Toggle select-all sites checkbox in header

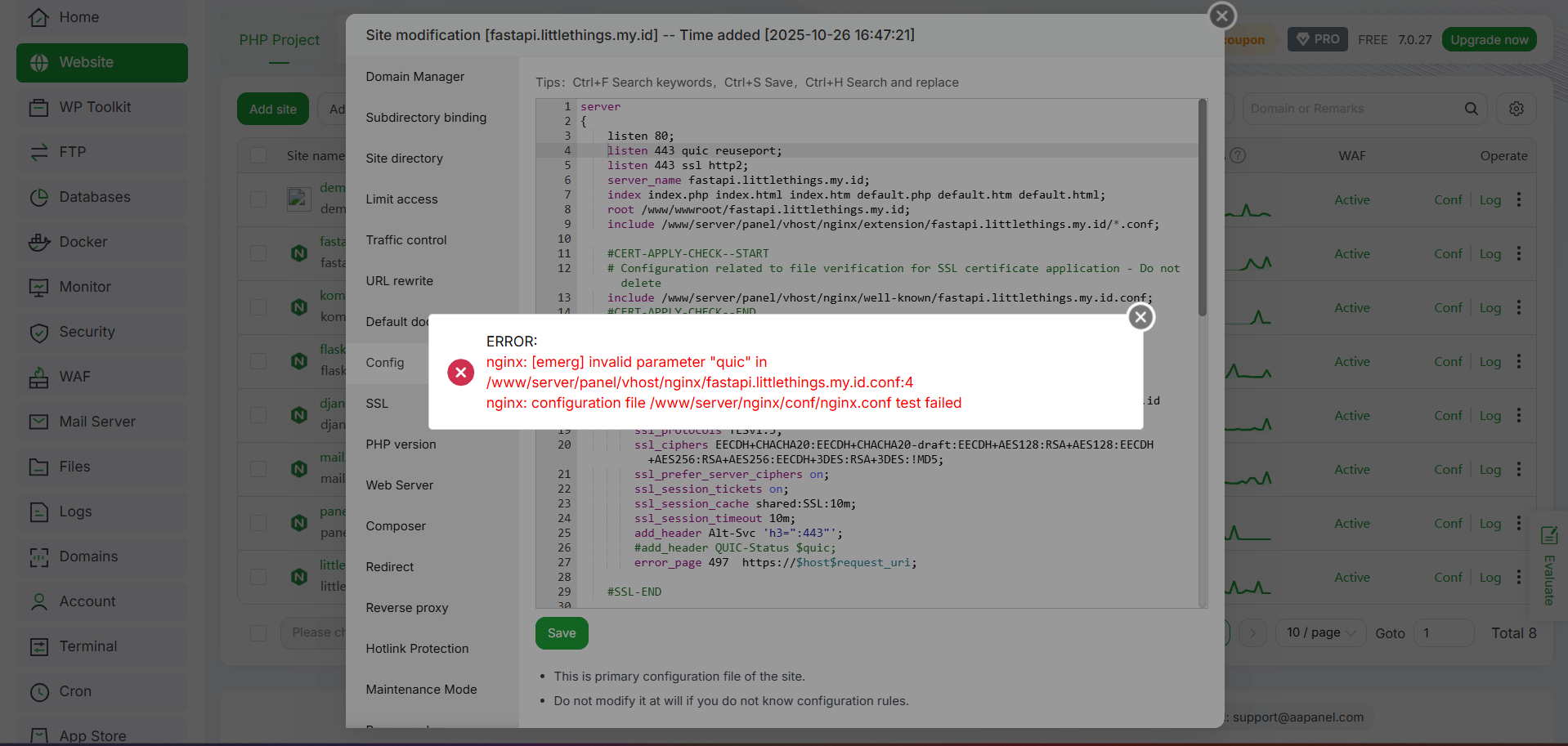coord(258,155)
